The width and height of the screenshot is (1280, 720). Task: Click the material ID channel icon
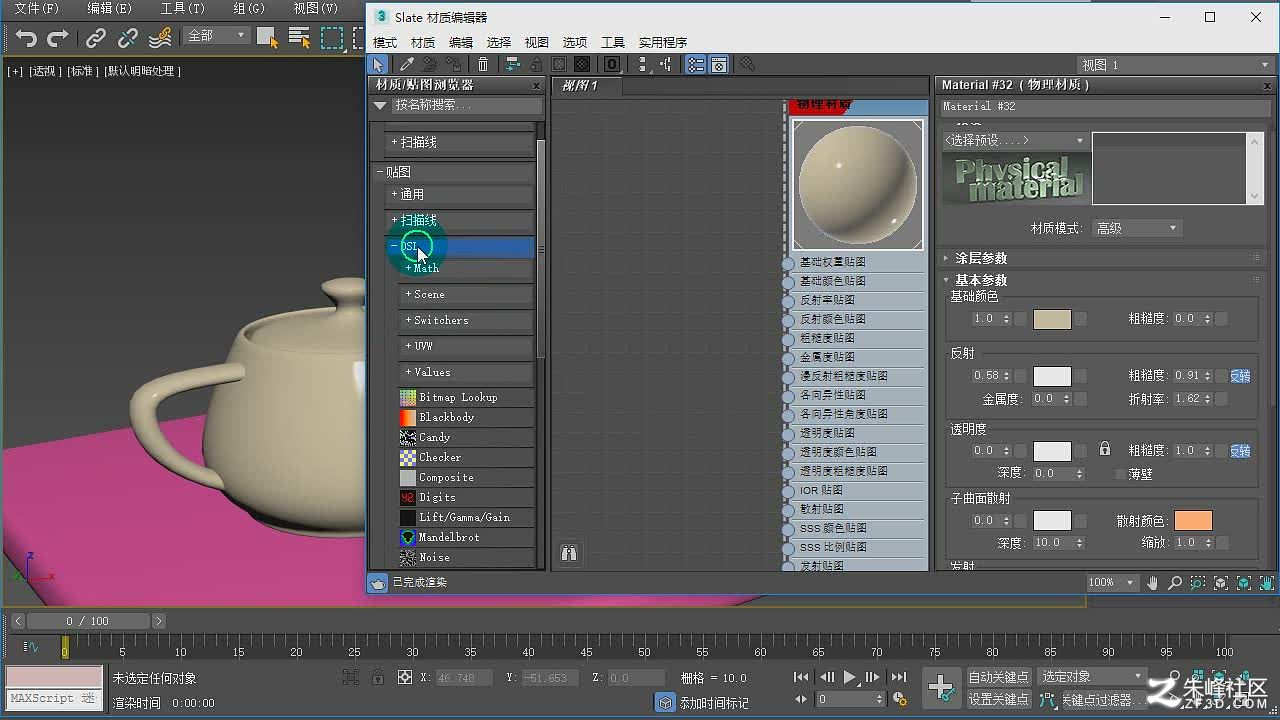click(612, 64)
